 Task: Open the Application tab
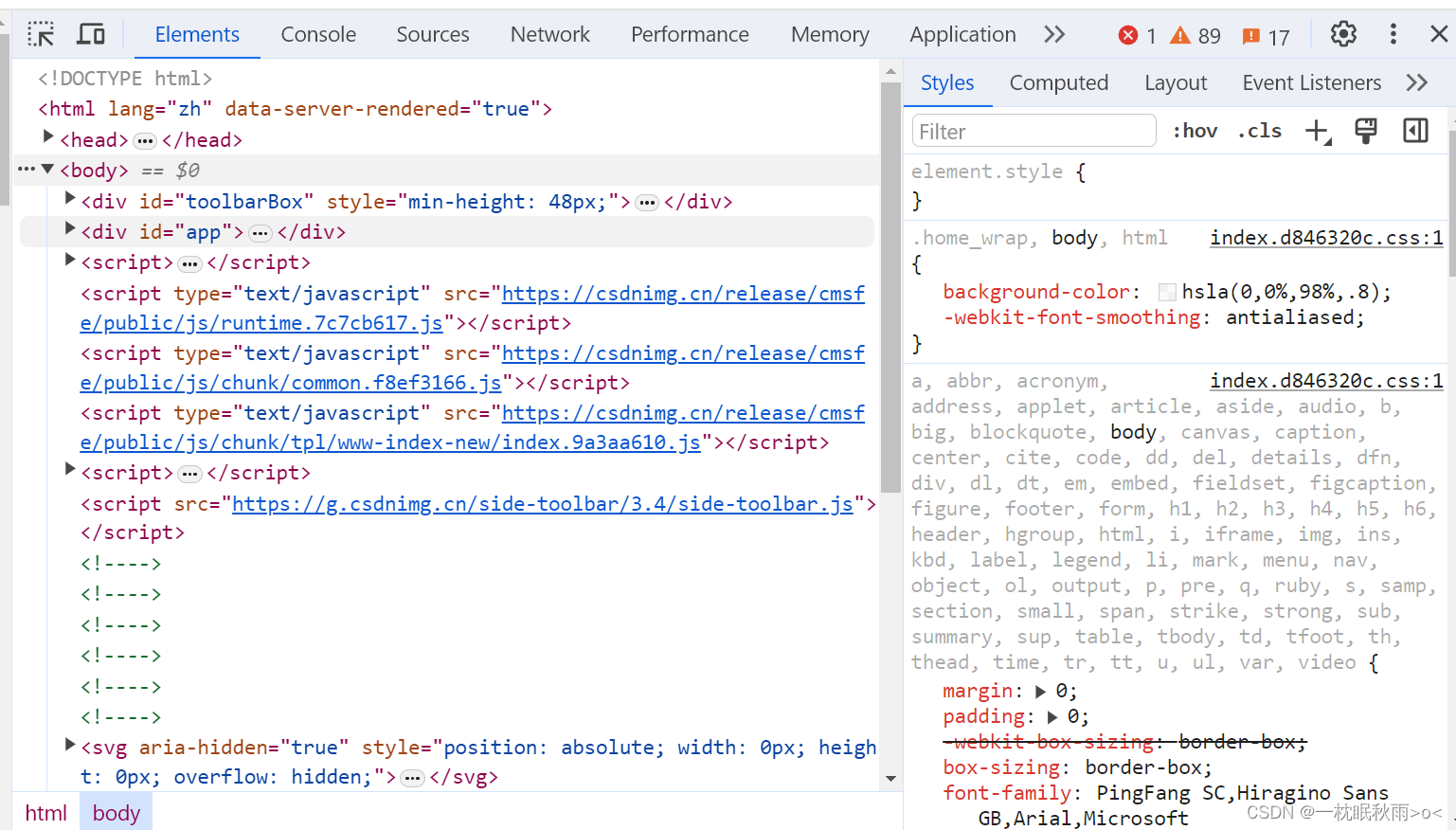pyautogui.click(x=962, y=35)
